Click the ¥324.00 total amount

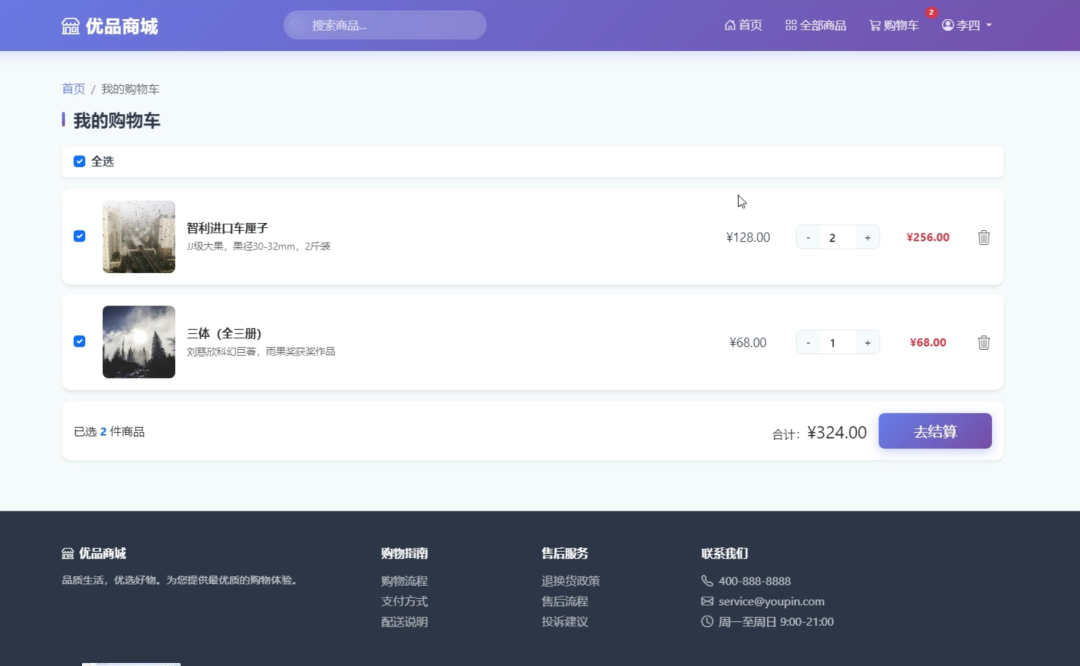click(837, 433)
